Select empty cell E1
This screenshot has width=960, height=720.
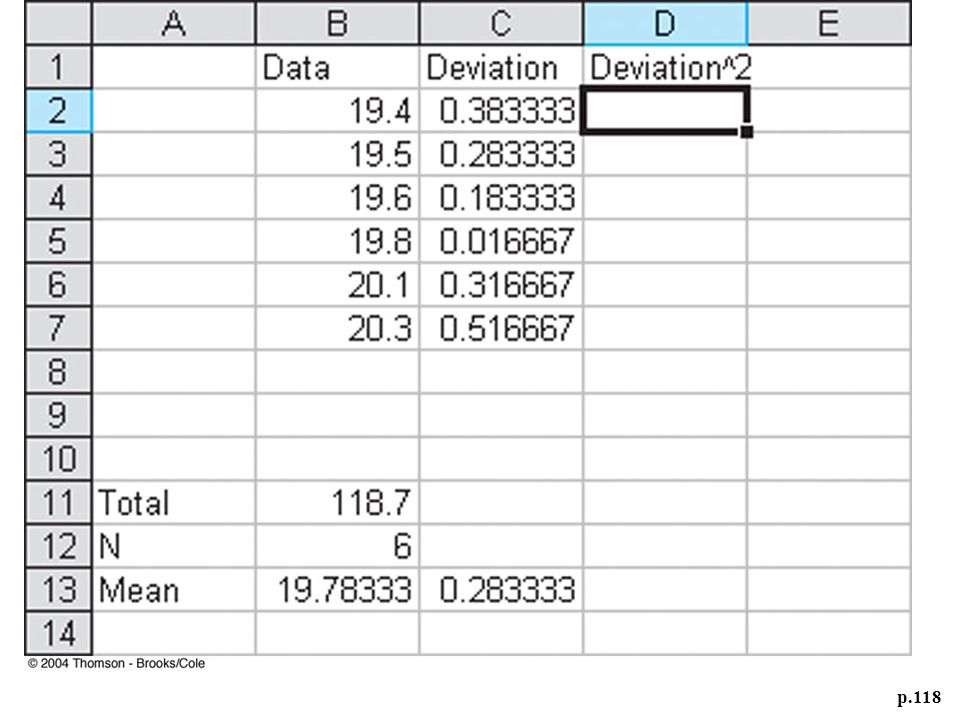829,67
